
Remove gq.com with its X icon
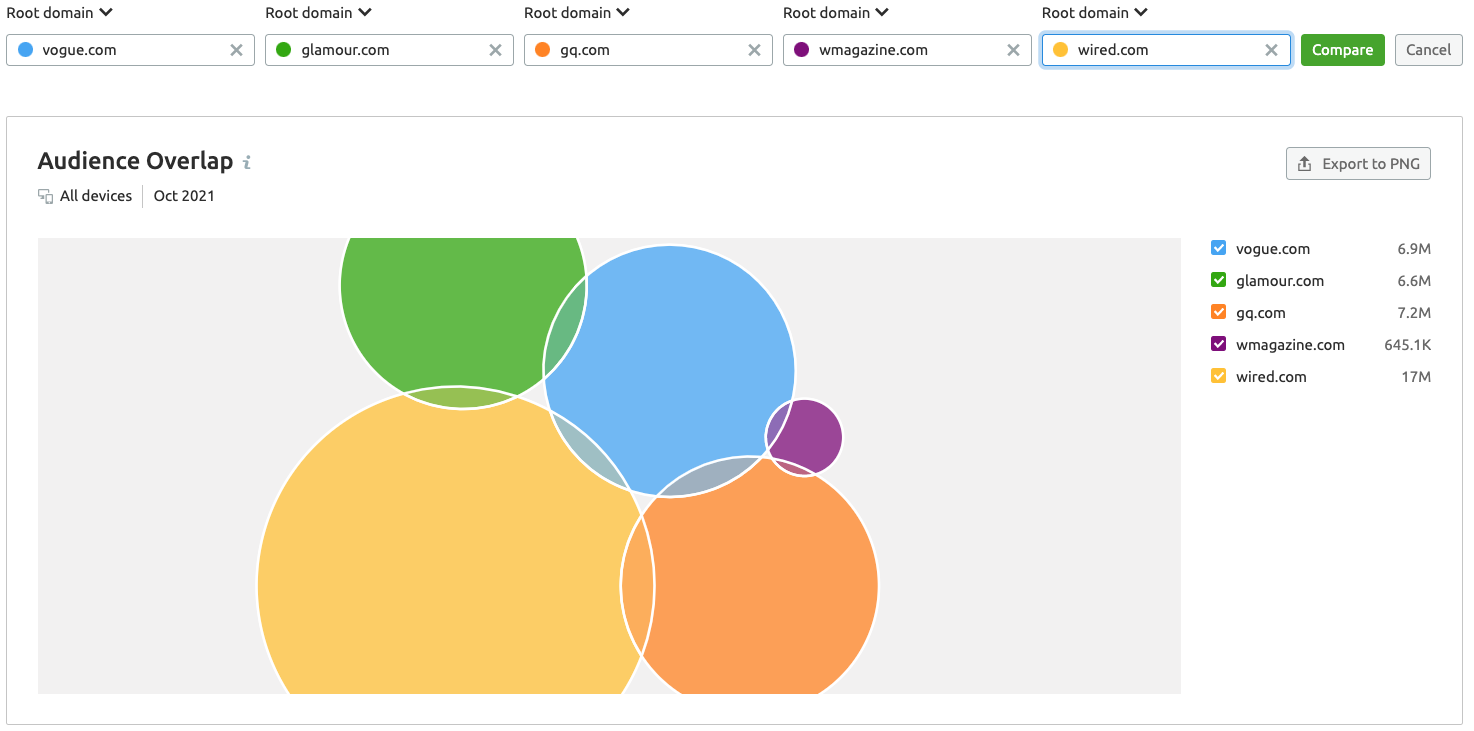[754, 50]
